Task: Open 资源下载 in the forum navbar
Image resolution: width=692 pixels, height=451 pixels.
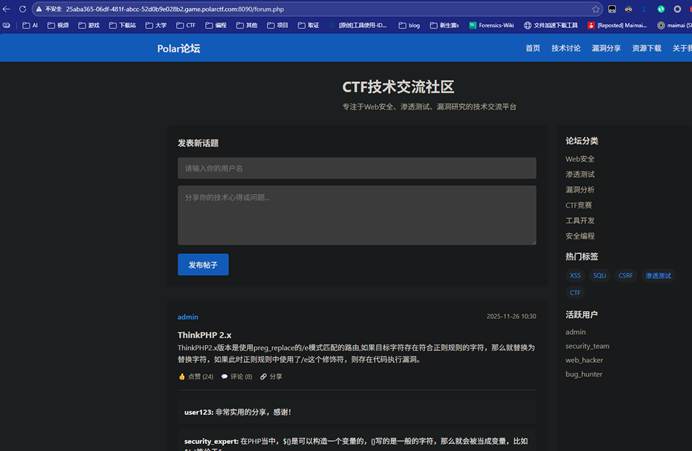Action: click(x=647, y=48)
